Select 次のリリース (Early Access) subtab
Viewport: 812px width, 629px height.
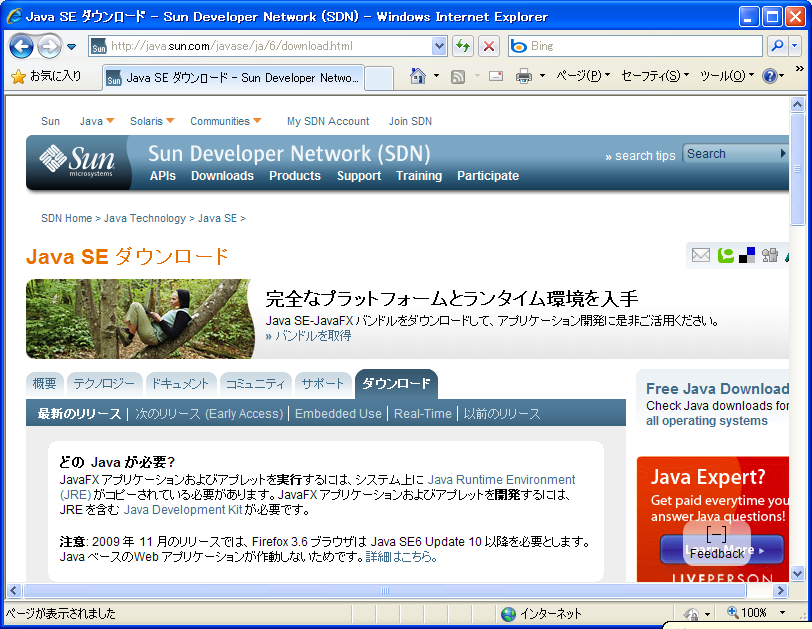[x=209, y=414]
